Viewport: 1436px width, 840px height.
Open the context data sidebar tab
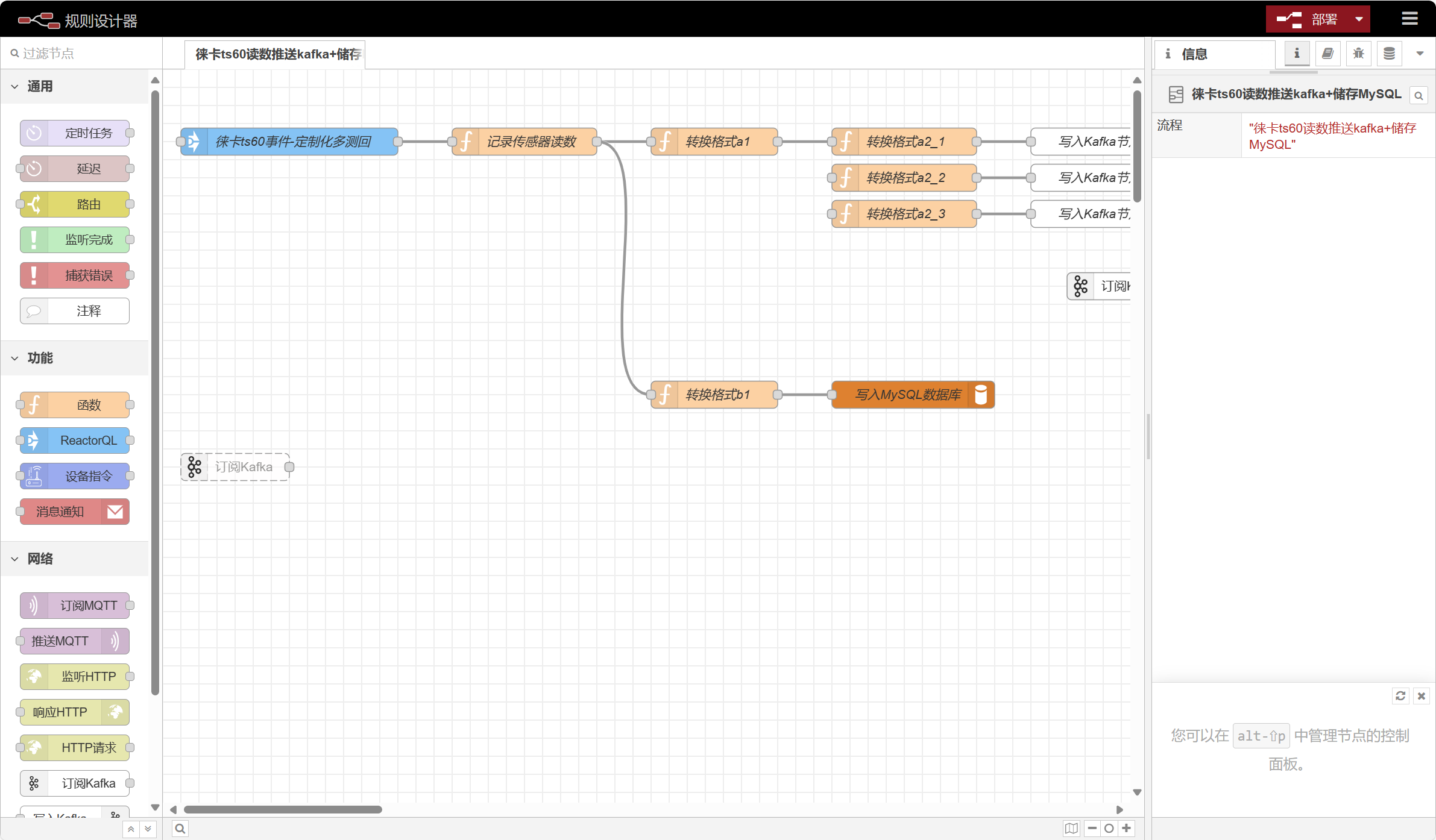[1389, 54]
